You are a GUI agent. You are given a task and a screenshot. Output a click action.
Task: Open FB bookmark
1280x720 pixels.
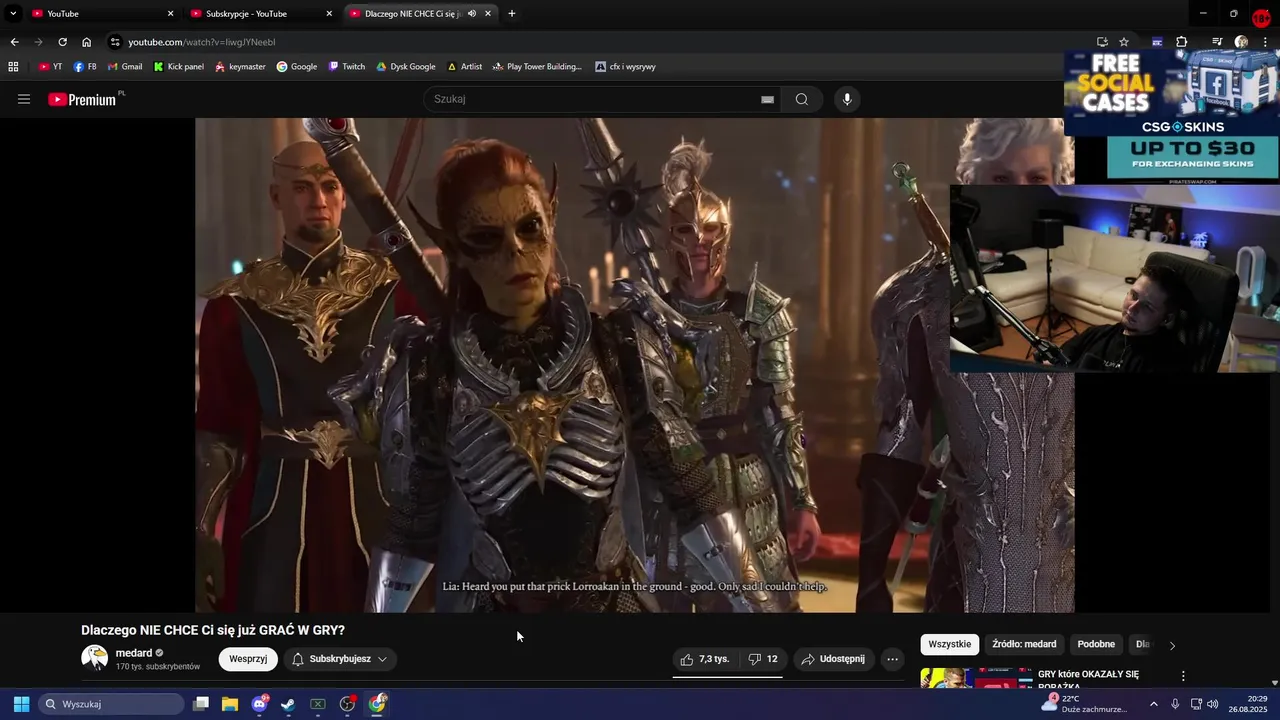85,67
